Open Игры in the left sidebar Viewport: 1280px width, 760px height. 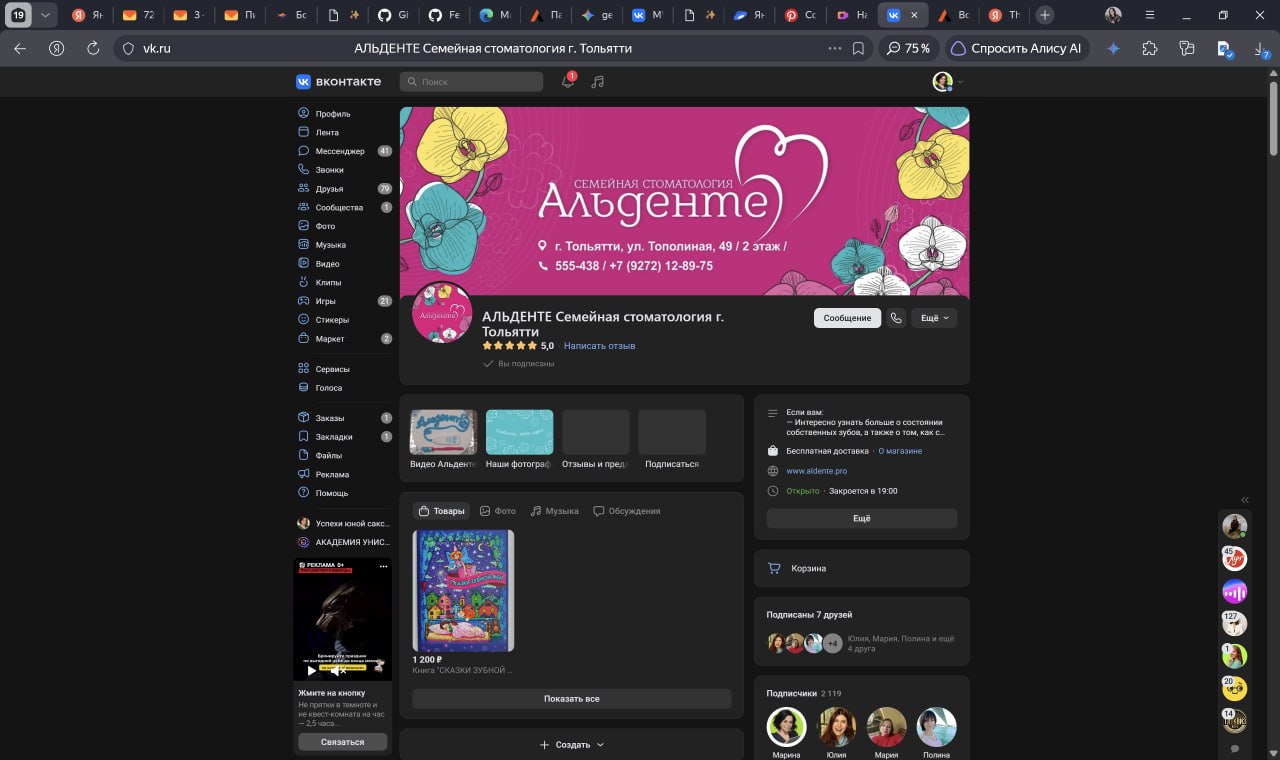click(345, 301)
